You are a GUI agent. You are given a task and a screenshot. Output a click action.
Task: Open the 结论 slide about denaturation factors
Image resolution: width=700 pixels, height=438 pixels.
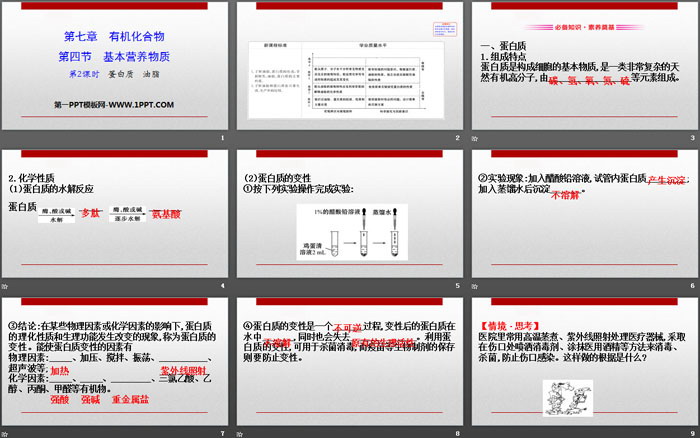115,365
